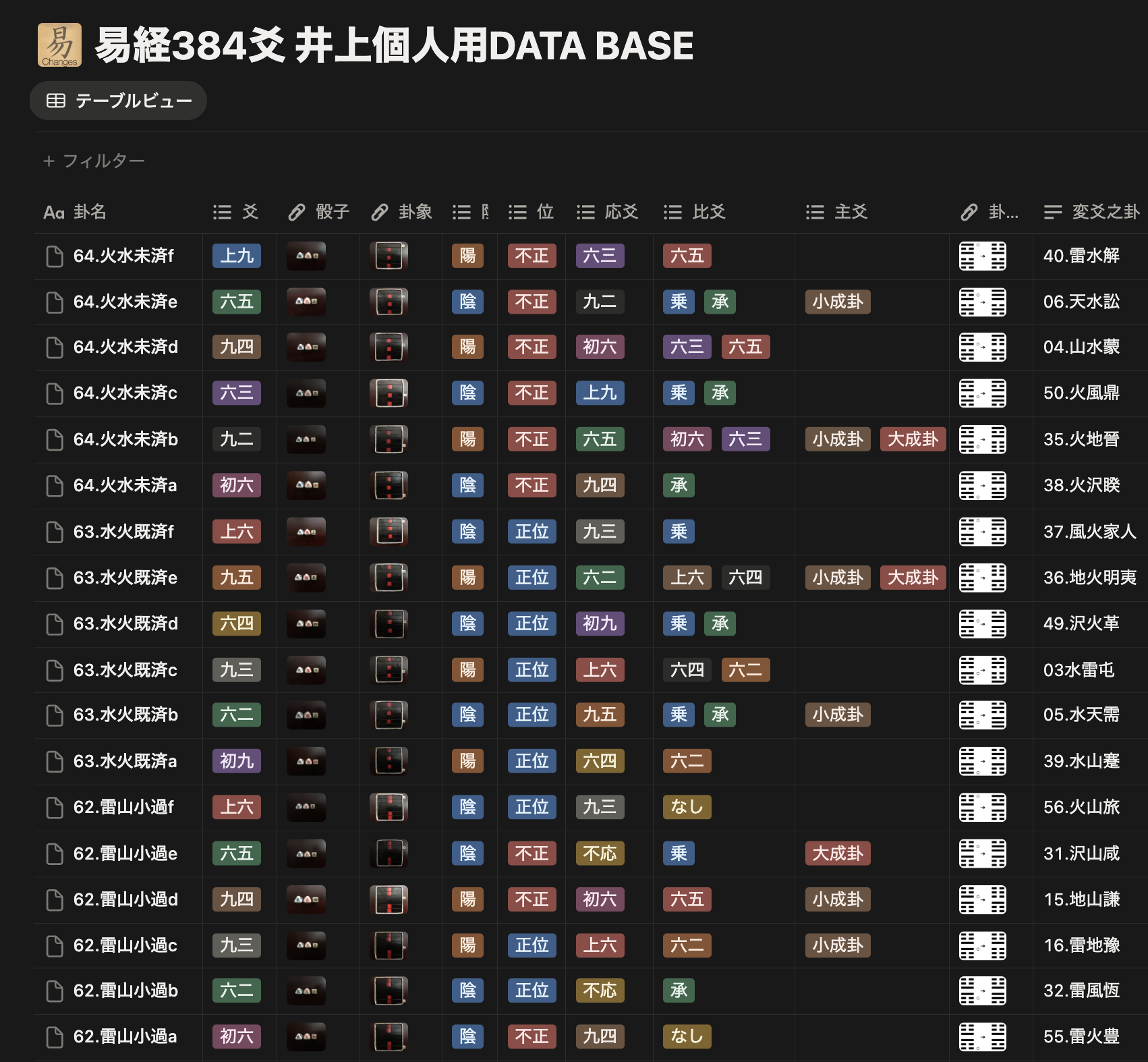Open the 卦名 column header menu

(89, 213)
